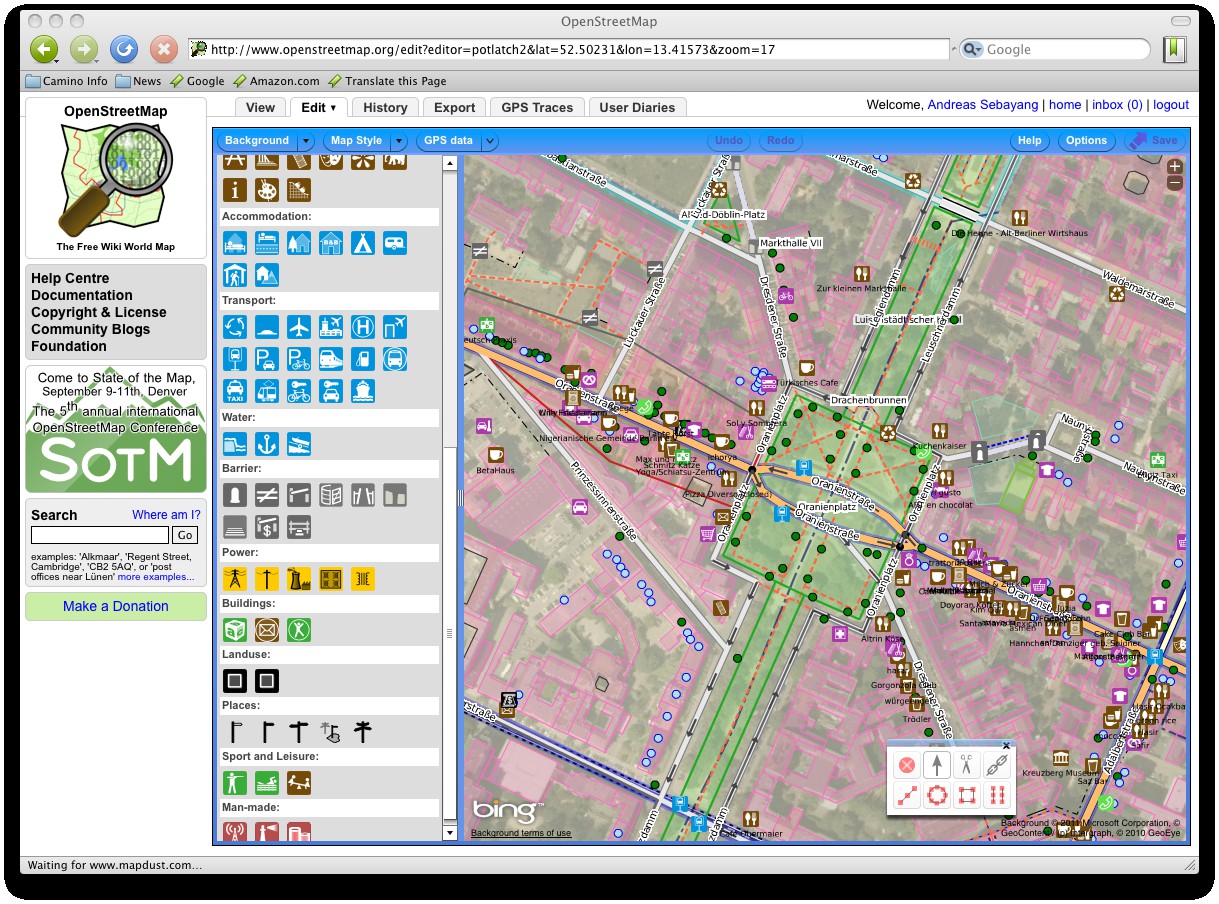Select the fuel station pump icon
This screenshot has width=1219, height=904.
362,359
